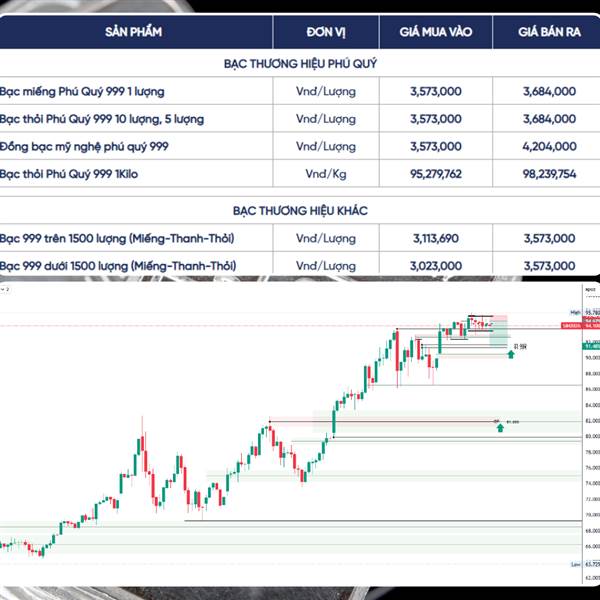The image size is (600, 600).
Task: Select the BẠC THƯƠNG HIỆU PHÚ QUÝ section heading
Action: (x=300, y=64)
